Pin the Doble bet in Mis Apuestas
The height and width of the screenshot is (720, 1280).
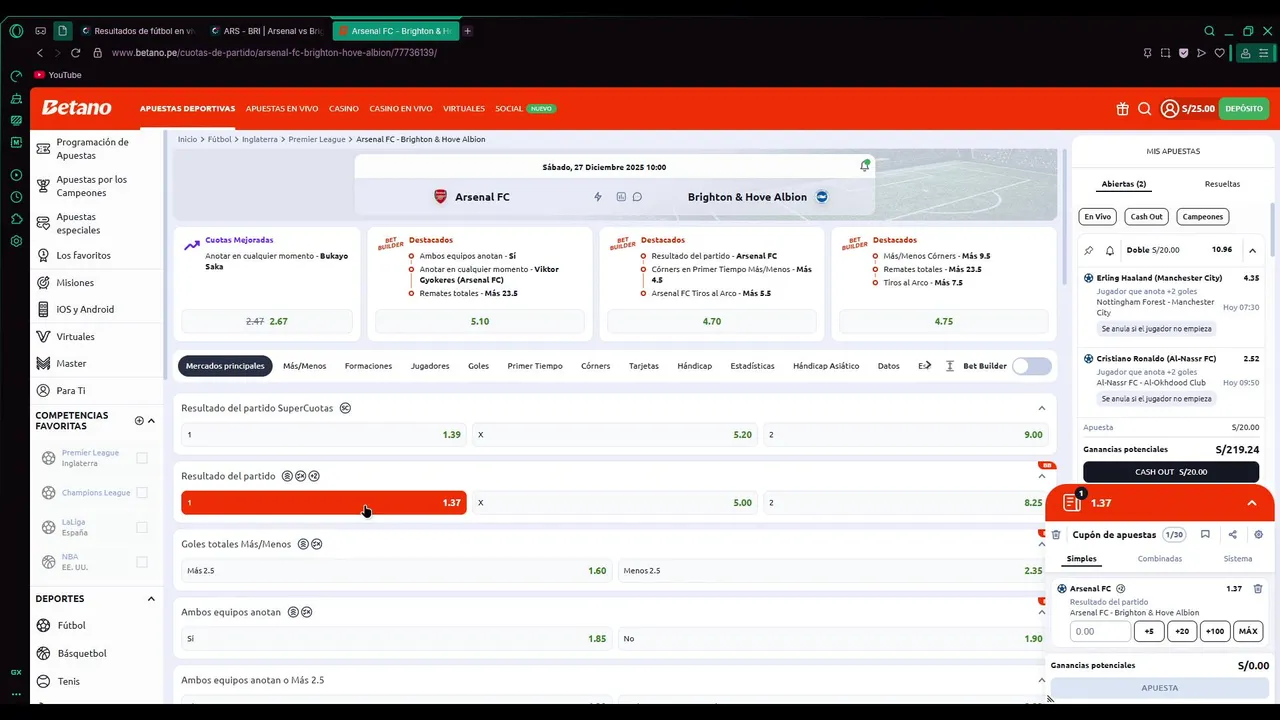point(1089,250)
